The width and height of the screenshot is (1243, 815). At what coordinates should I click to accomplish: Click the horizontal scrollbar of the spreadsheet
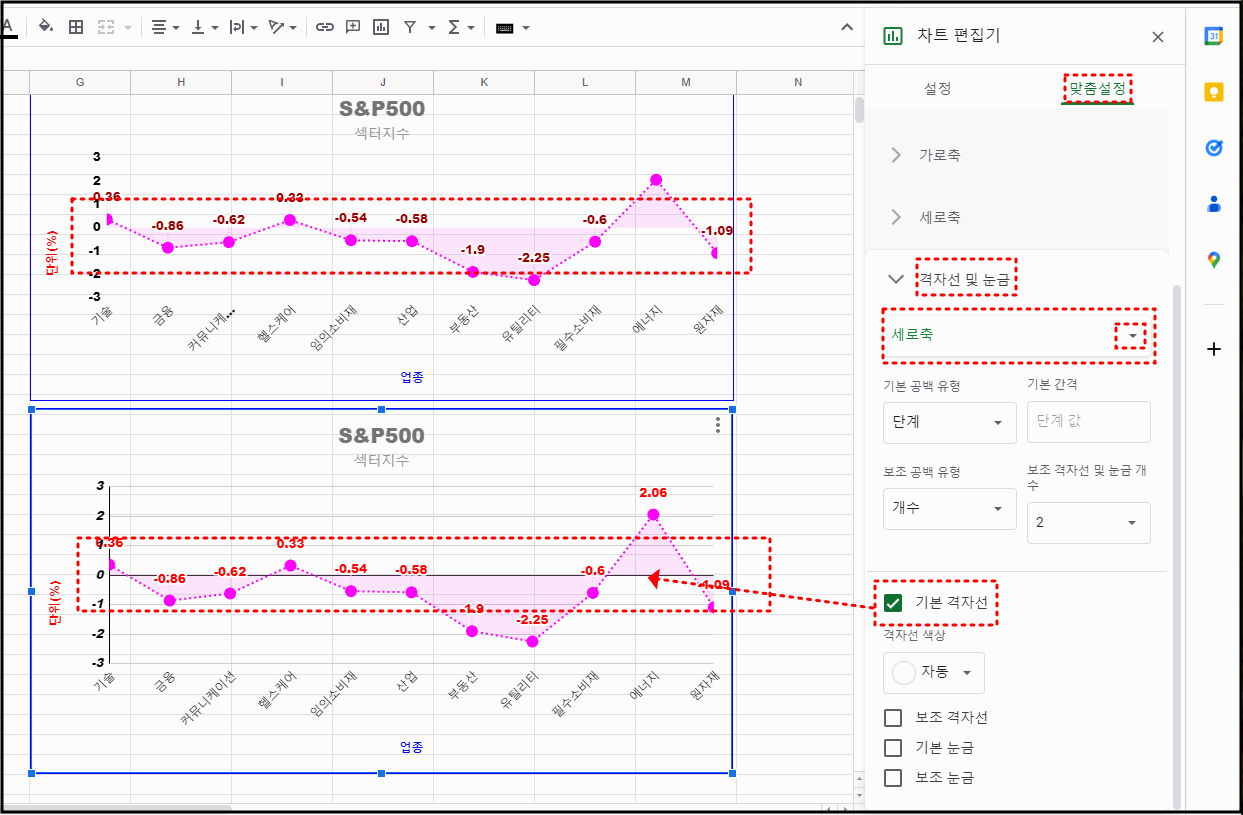pos(116,806)
